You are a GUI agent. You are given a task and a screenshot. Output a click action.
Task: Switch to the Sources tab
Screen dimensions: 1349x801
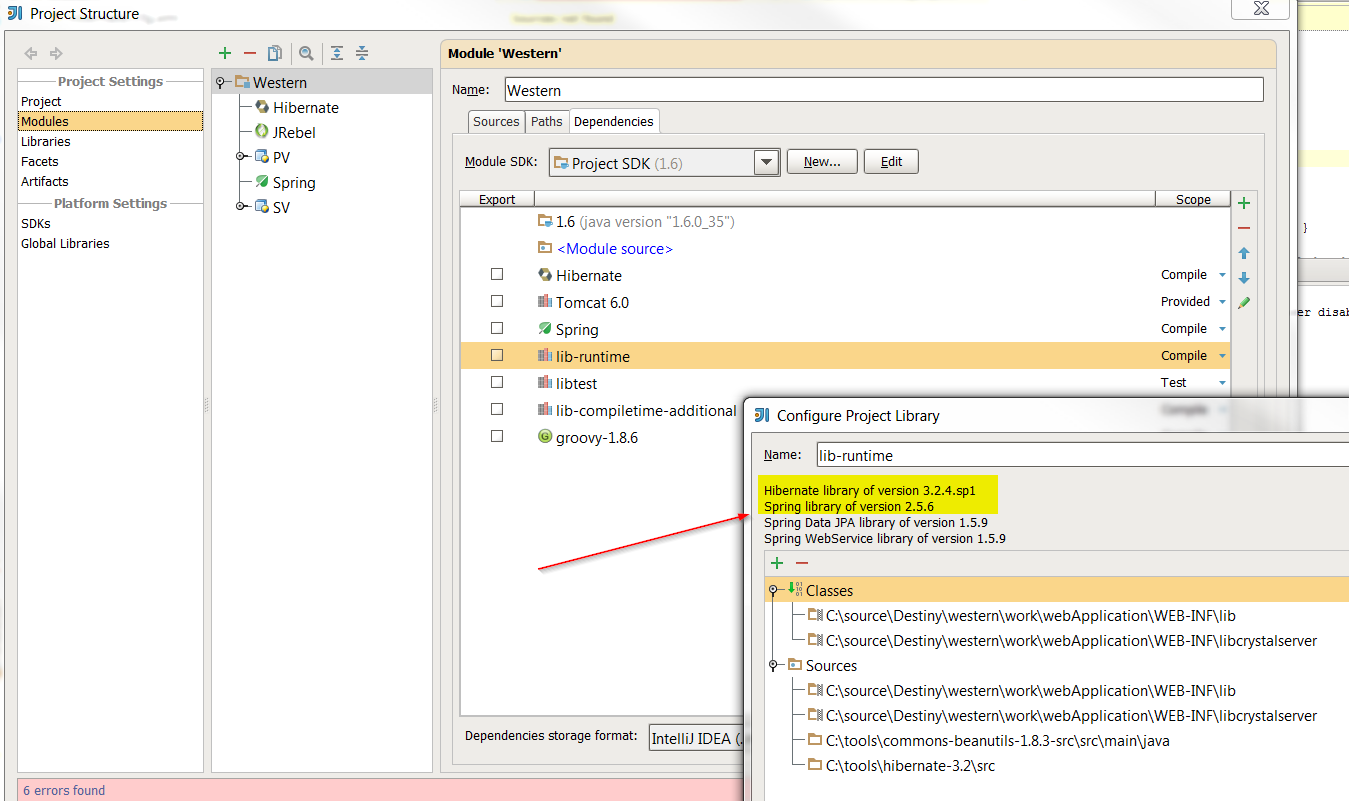[496, 121]
